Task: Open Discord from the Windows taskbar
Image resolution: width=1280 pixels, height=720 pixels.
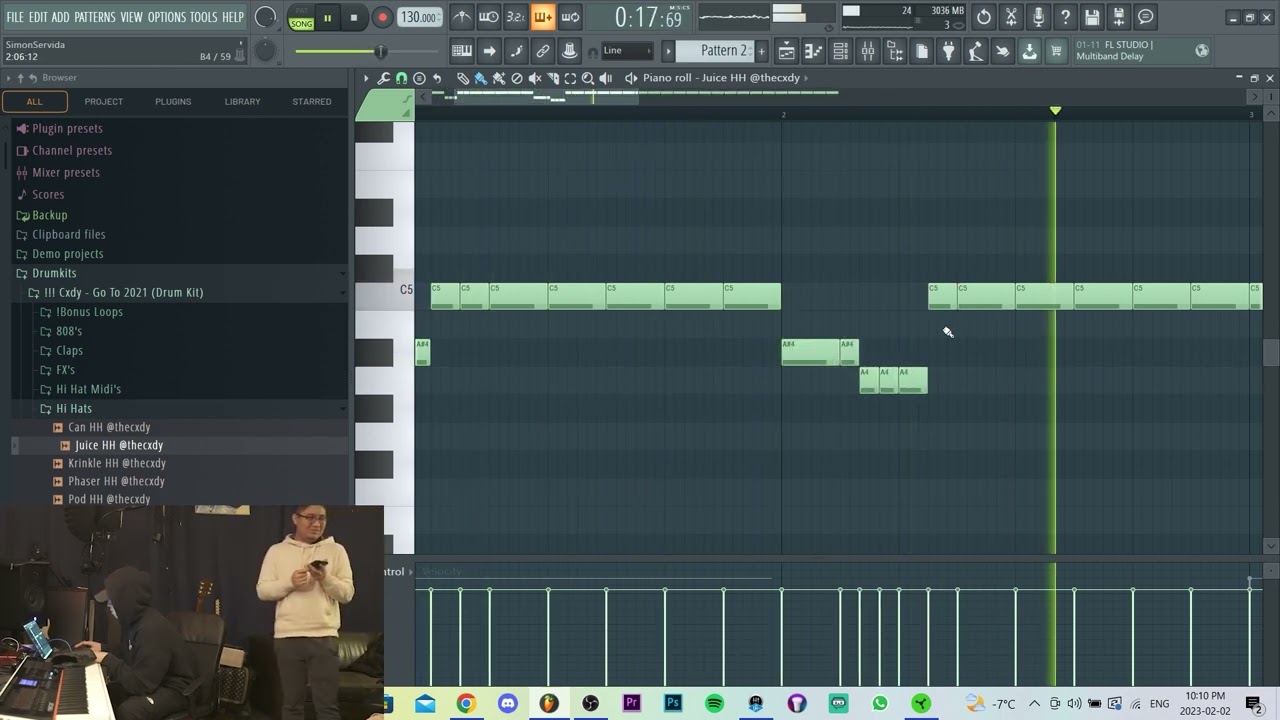Action: point(507,704)
